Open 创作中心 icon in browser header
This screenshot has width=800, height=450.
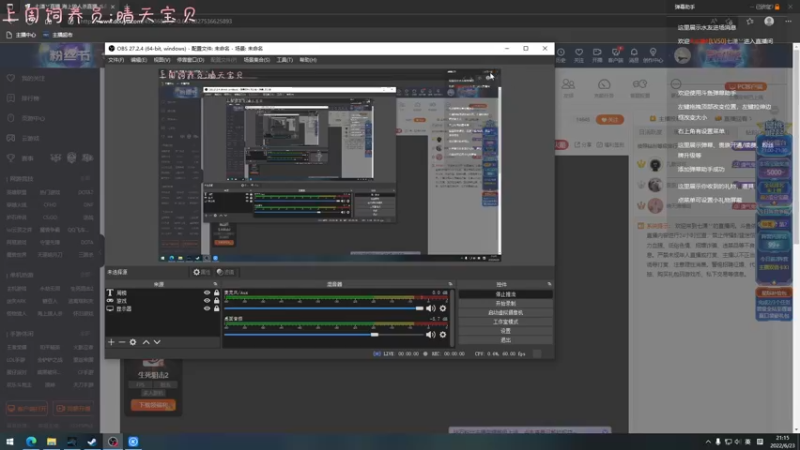tap(653, 55)
